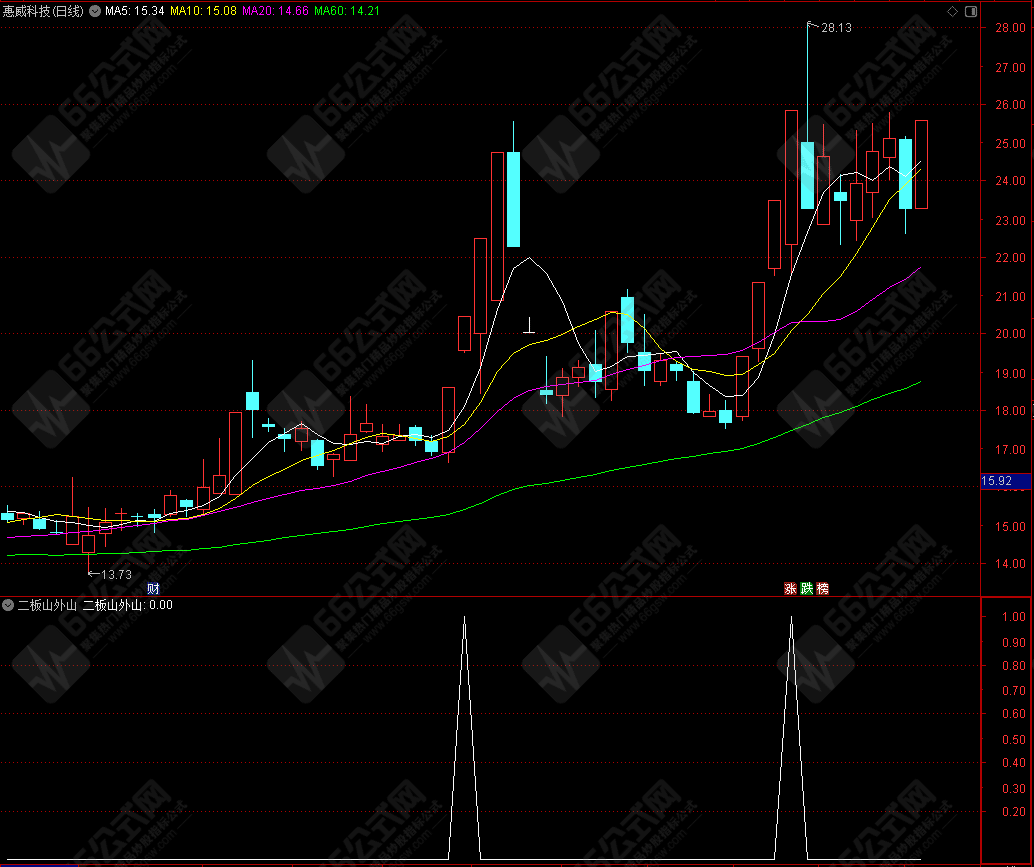This screenshot has height=867, width=1034.
Task: Click the 28.00 price axis label
Action: (1010, 28)
